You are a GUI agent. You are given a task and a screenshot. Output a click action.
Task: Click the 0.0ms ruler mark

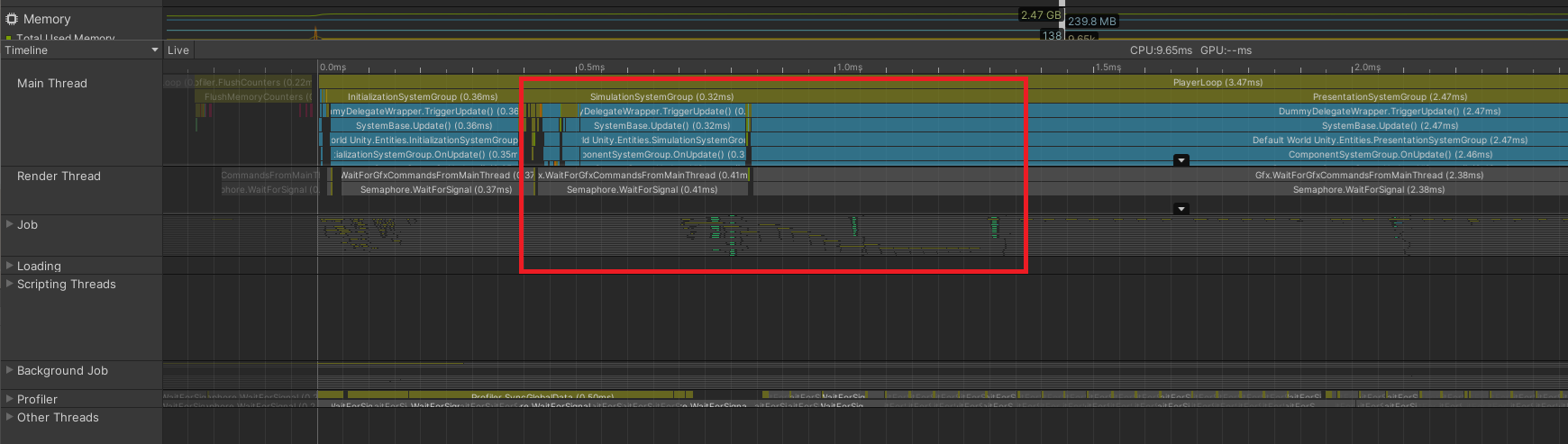333,68
